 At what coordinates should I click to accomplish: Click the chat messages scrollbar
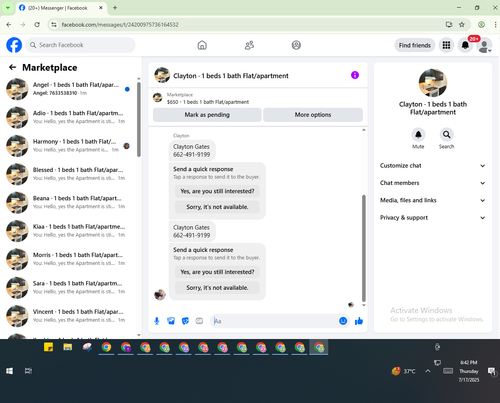(364, 248)
